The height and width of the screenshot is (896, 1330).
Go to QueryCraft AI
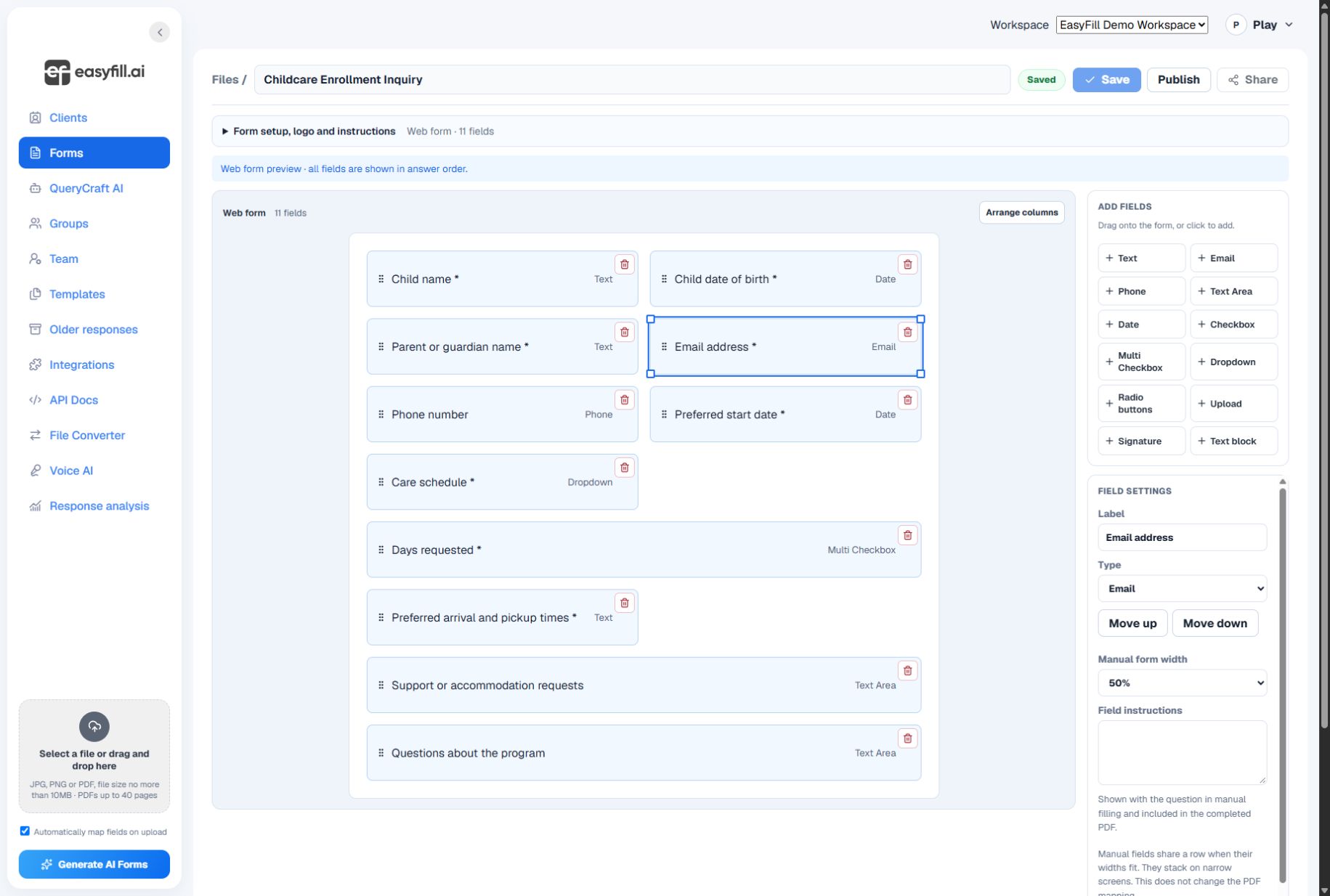(94, 188)
